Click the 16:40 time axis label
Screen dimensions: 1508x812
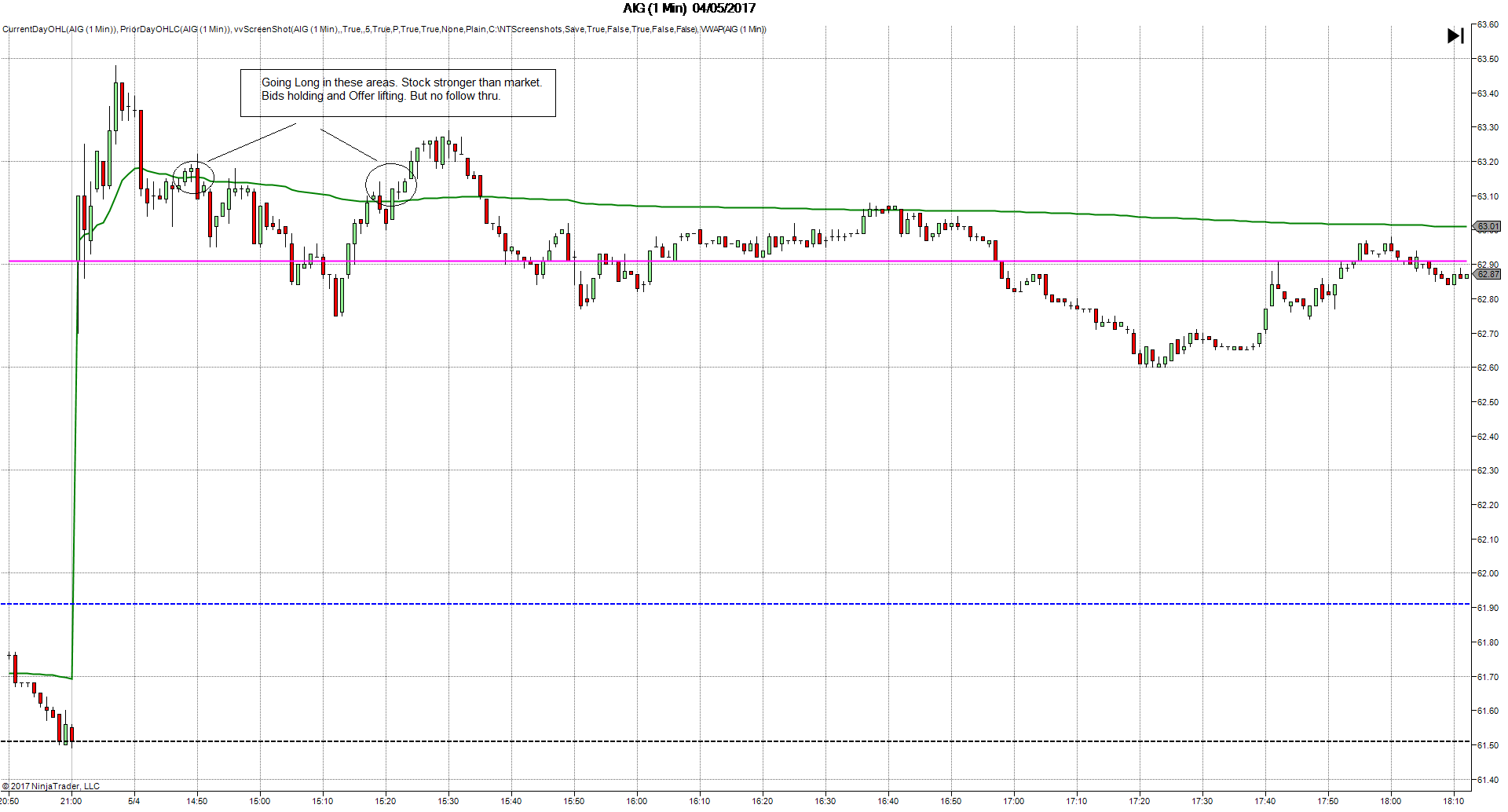(x=888, y=801)
